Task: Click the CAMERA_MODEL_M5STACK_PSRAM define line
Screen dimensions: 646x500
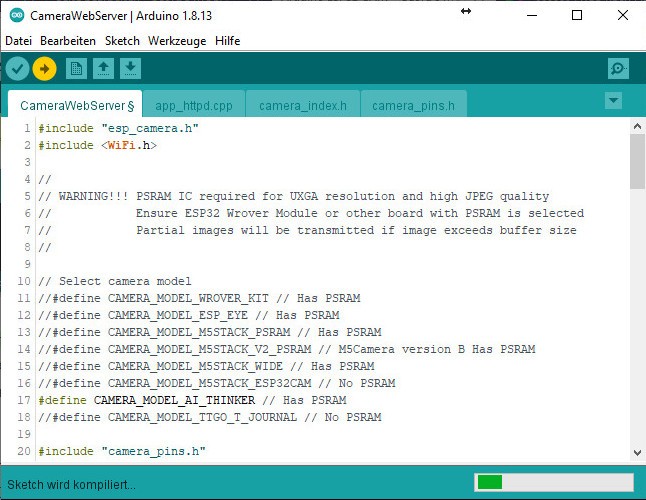Action: point(210,332)
